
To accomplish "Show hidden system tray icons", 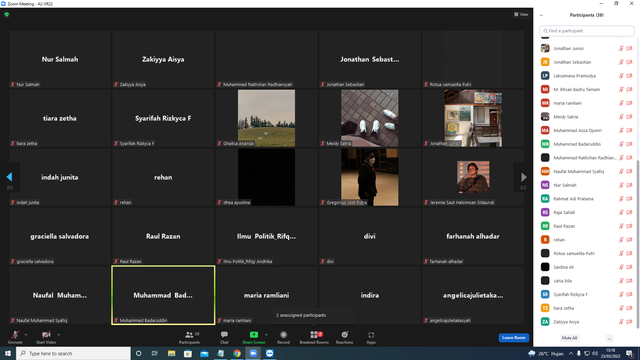I will tap(571, 353).
